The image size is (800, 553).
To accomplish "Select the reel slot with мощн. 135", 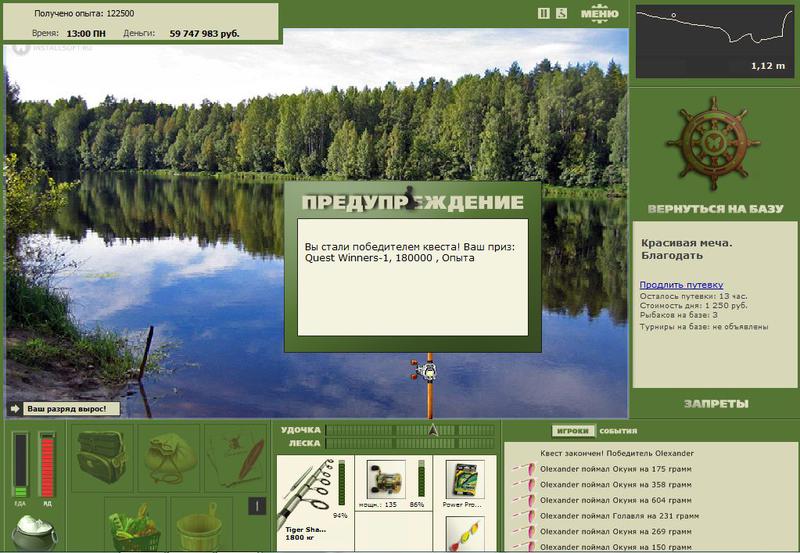I will (x=393, y=484).
